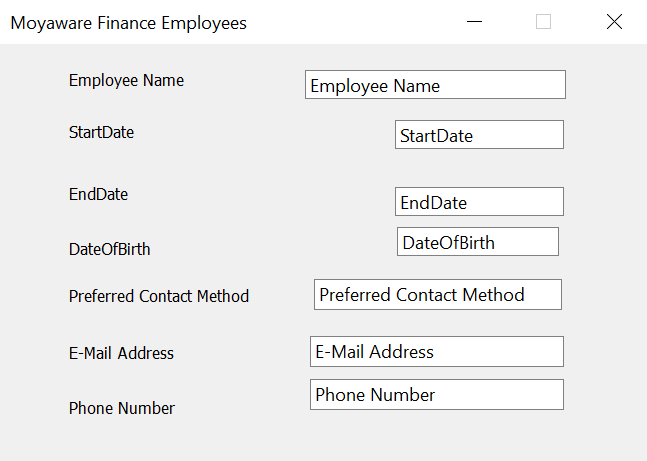
Task: Select the EndDate text field
Action: pos(479,202)
